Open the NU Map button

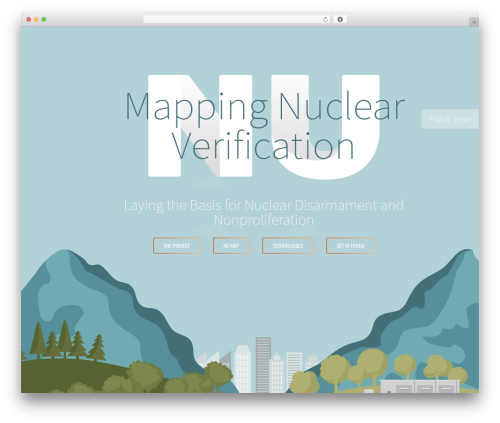point(231,246)
